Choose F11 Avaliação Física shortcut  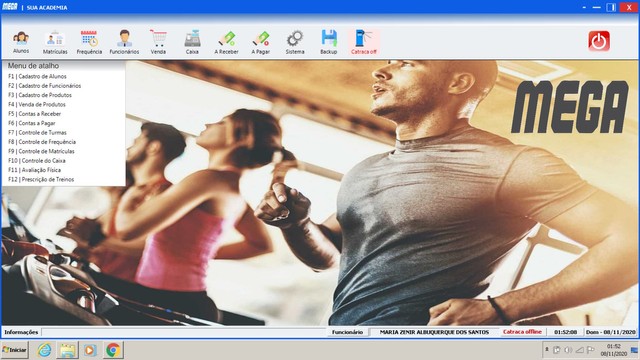pyautogui.click(x=34, y=170)
